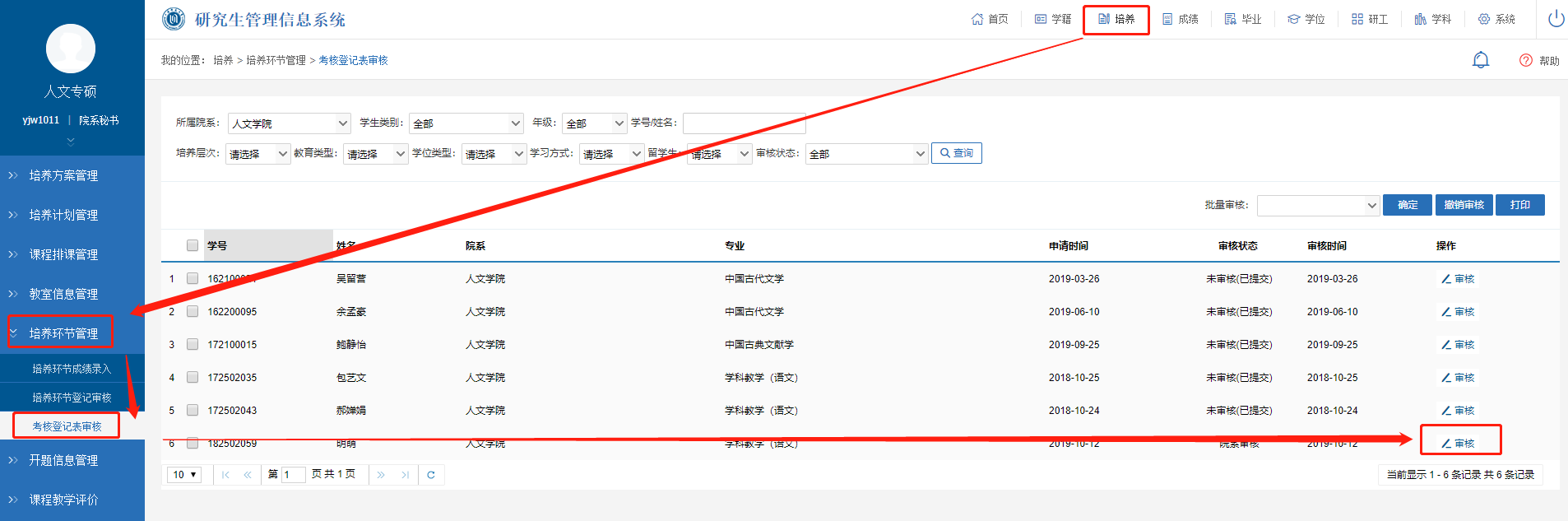The height and width of the screenshot is (521, 1568).
Task: Click the power logout icon
Action: (1556, 19)
